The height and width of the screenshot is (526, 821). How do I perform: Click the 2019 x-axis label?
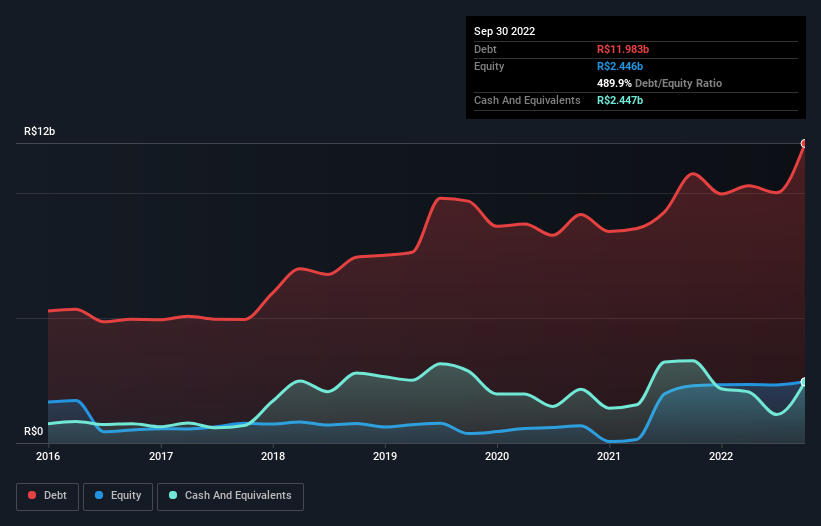click(385, 456)
